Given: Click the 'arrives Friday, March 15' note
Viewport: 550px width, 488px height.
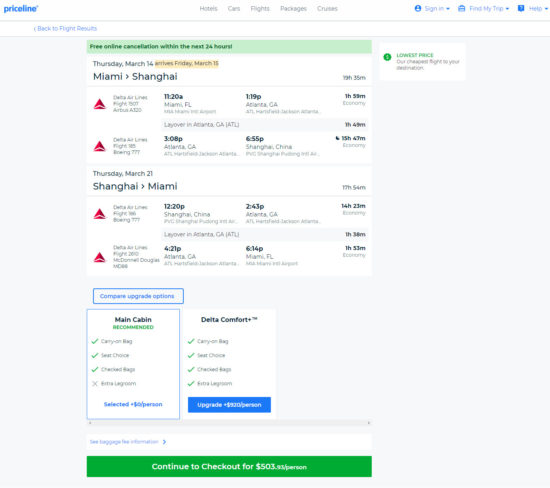Looking at the screenshot, I should [187, 63].
